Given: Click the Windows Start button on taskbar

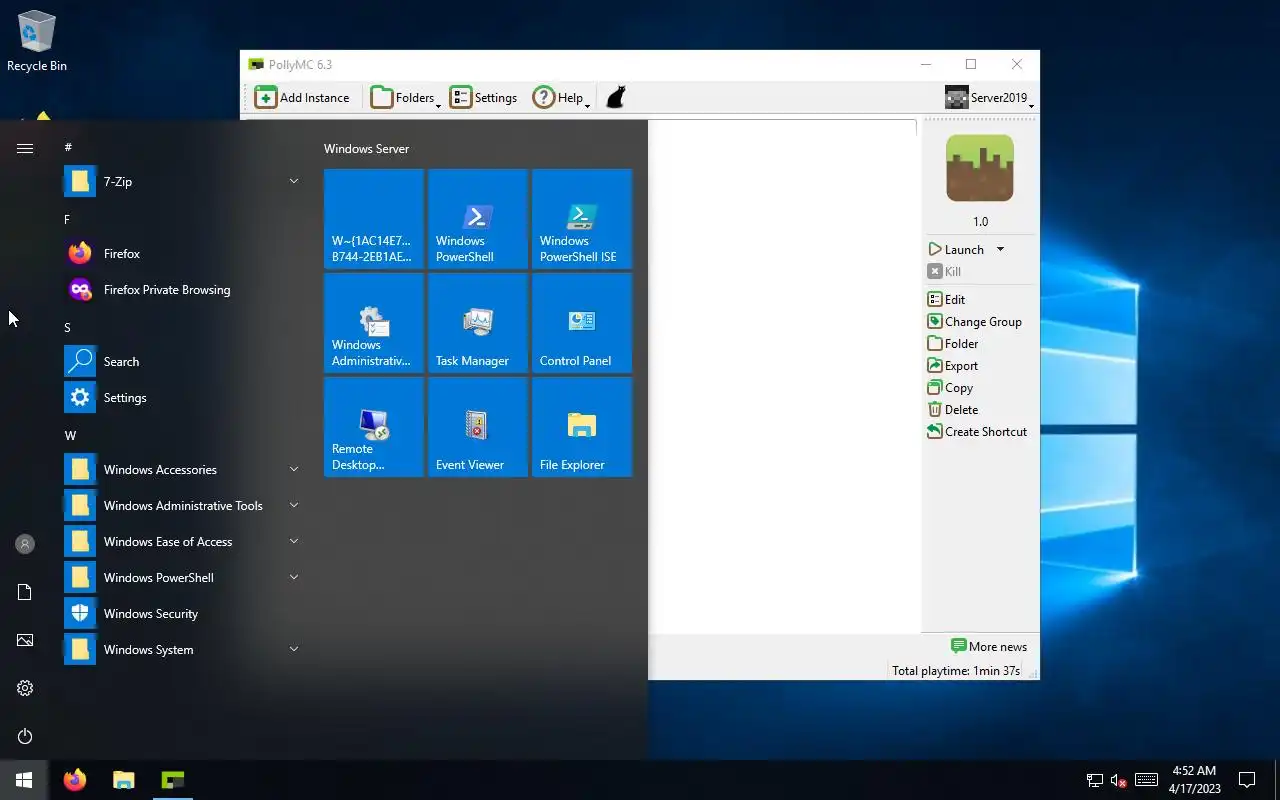Looking at the screenshot, I should (x=24, y=780).
